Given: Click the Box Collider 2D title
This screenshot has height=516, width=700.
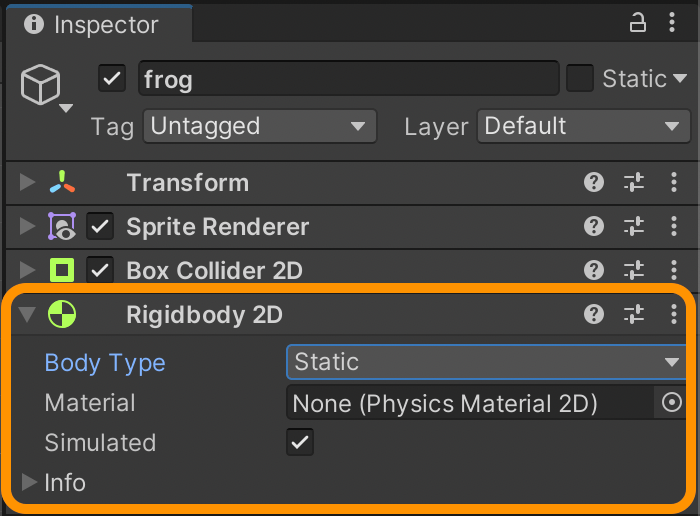Looking at the screenshot, I should [x=214, y=270].
